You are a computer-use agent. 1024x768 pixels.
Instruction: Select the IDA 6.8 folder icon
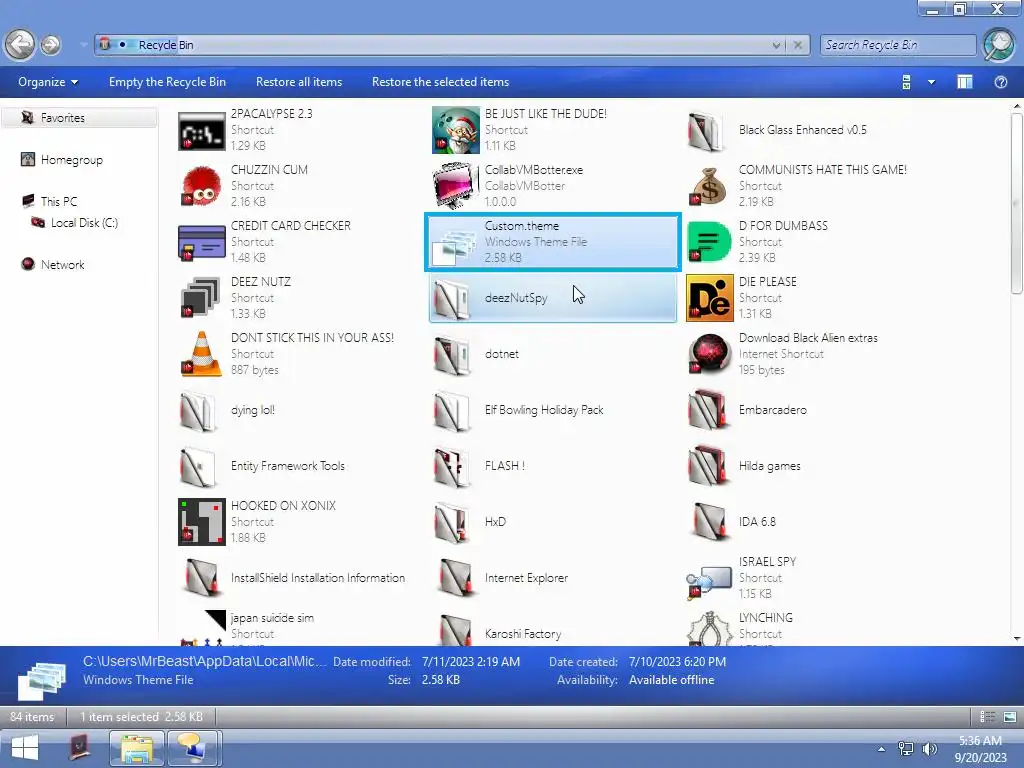point(710,522)
